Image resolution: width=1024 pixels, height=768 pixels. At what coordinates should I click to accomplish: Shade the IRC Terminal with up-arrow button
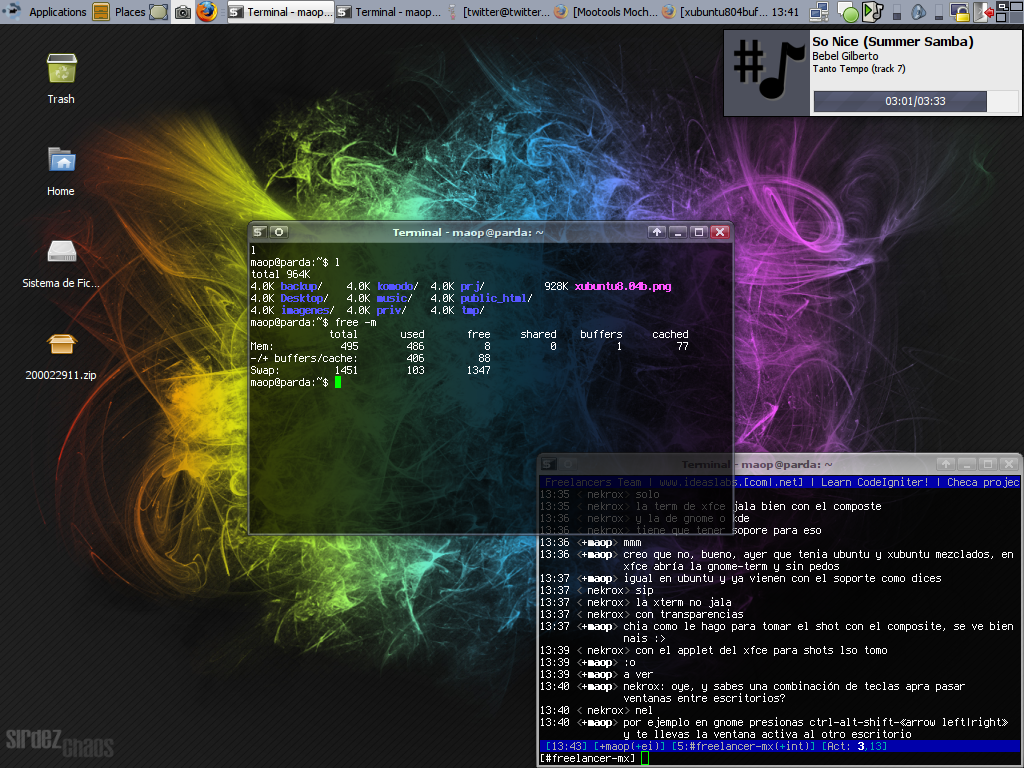point(946,464)
